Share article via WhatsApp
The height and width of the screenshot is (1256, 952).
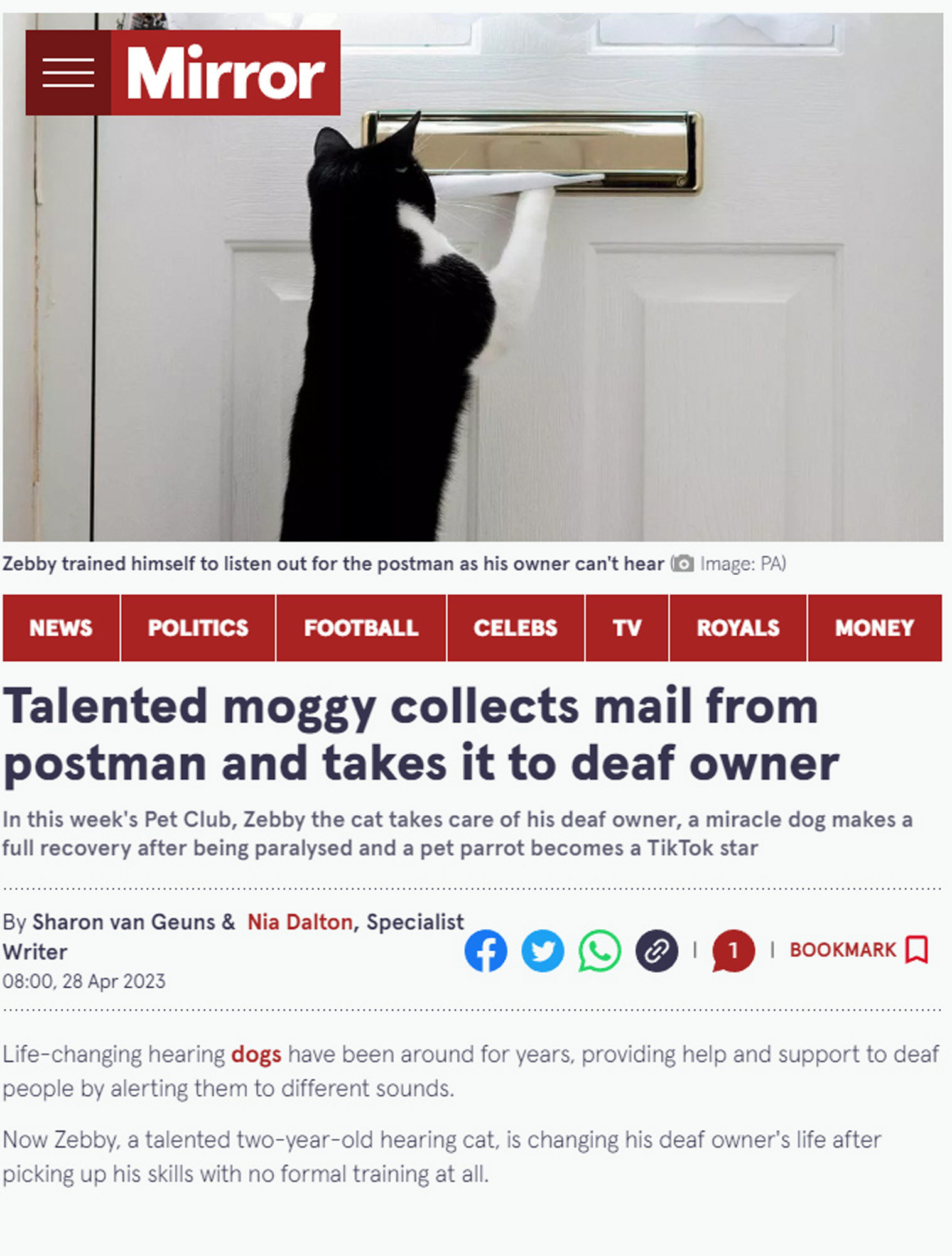[600, 950]
